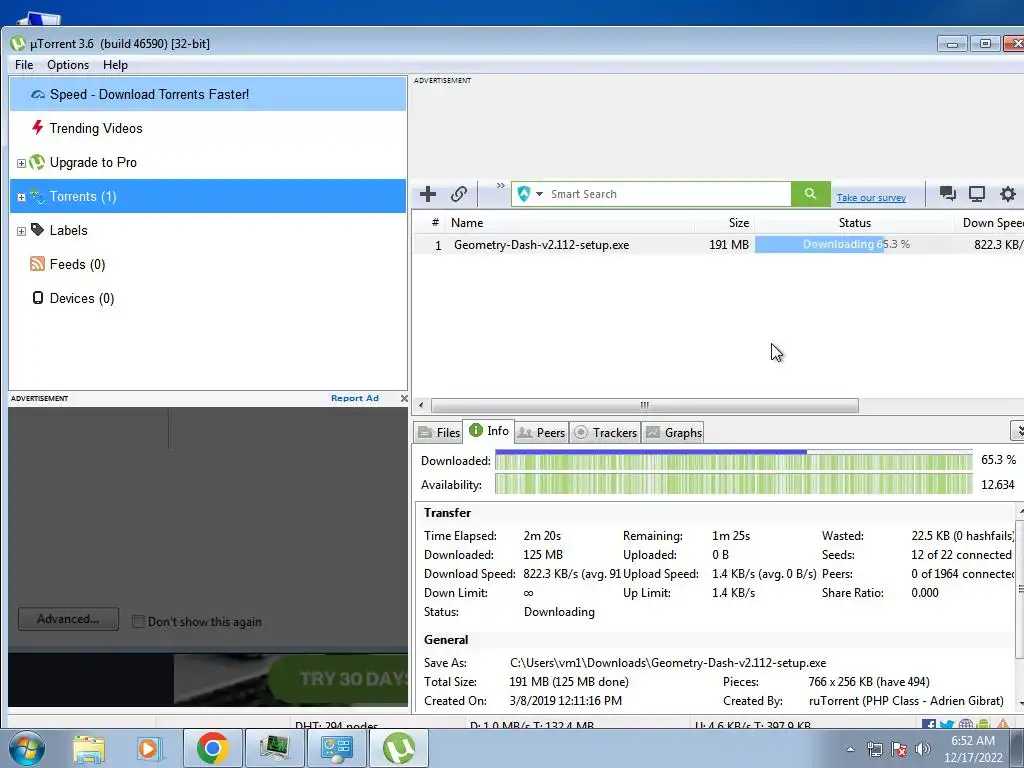Switch to the Trackers tab
1024x768 pixels.
(x=606, y=432)
